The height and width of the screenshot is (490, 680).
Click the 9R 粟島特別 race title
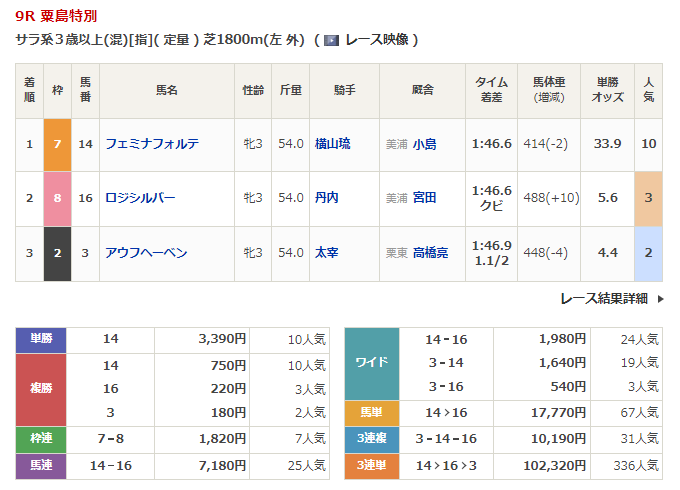pyautogui.click(x=56, y=17)
